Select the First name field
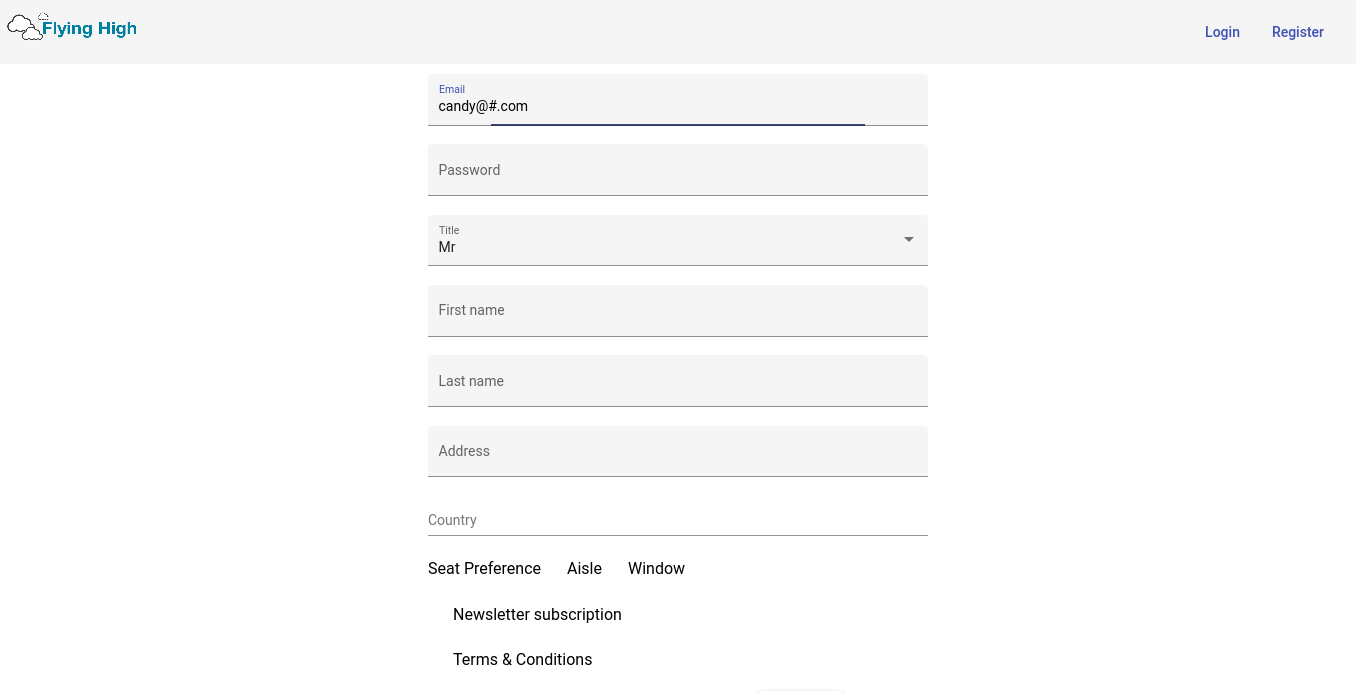Viewport: 1366px width, 694px height. [x=678, y=311]
